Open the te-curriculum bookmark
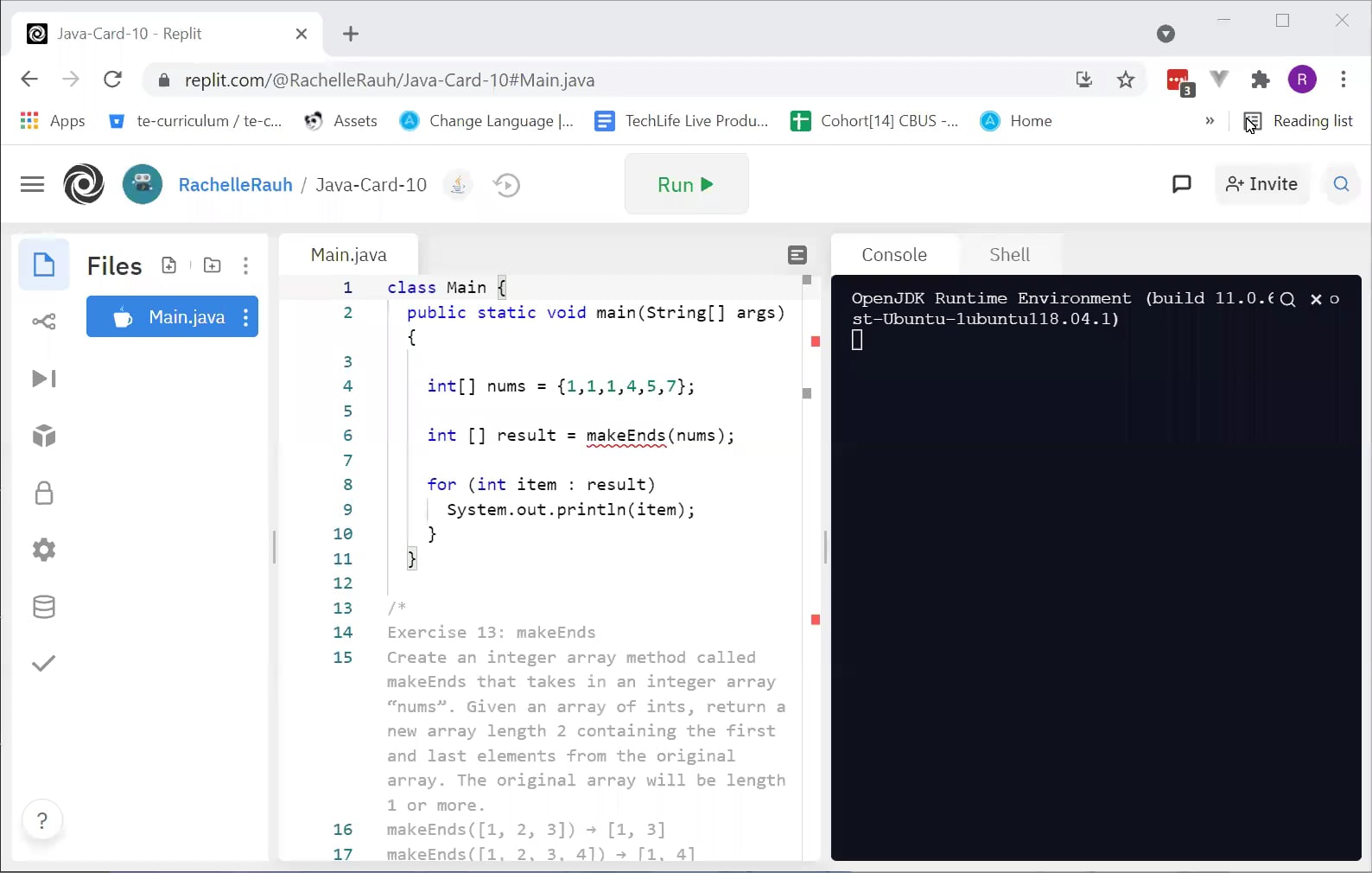1372x873 pixels. pos(195,121)
